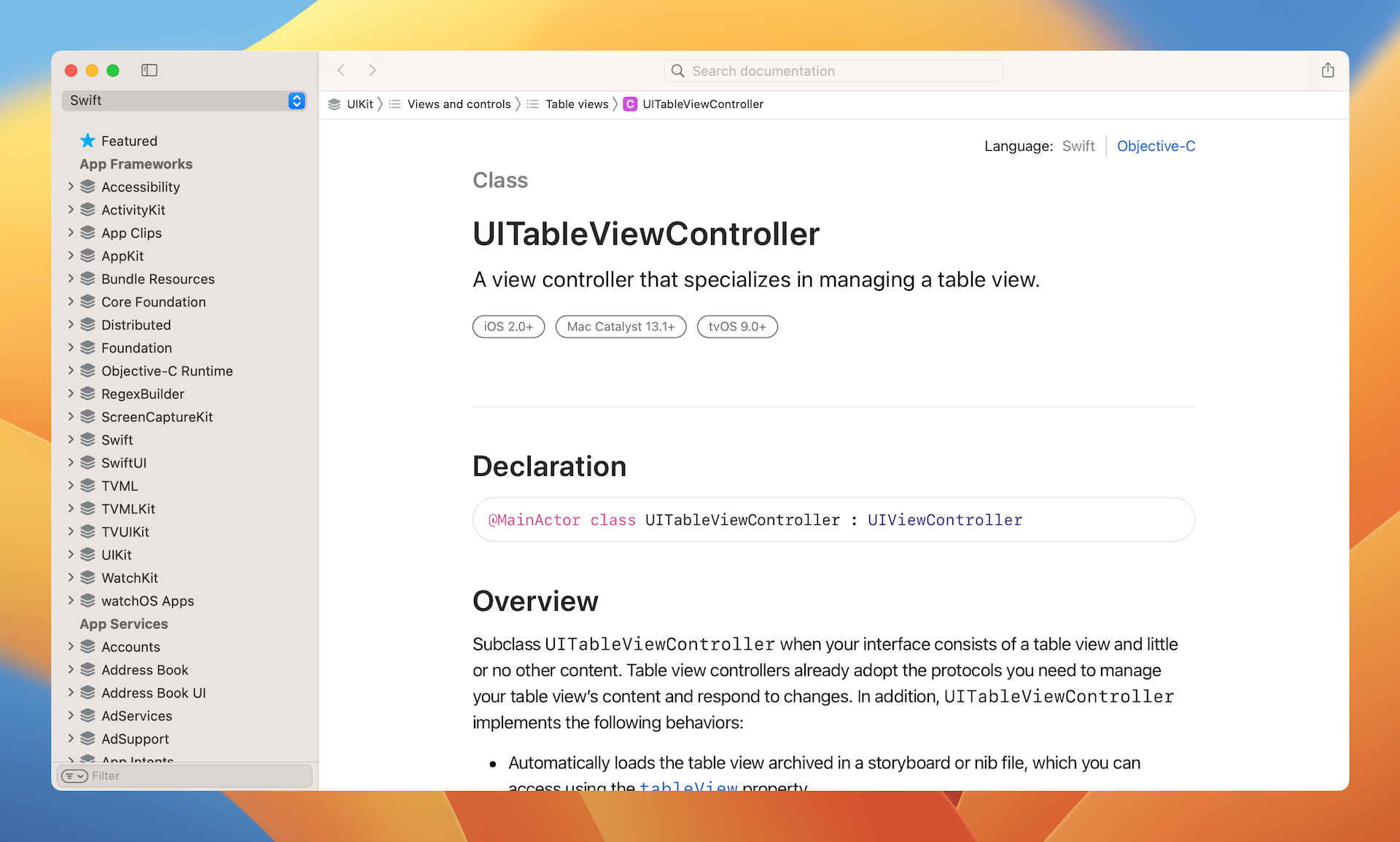This screenshot has height=842, width=1400.
Task: Select the Featured star item in sidebar
Action: (x=129, y=141)
